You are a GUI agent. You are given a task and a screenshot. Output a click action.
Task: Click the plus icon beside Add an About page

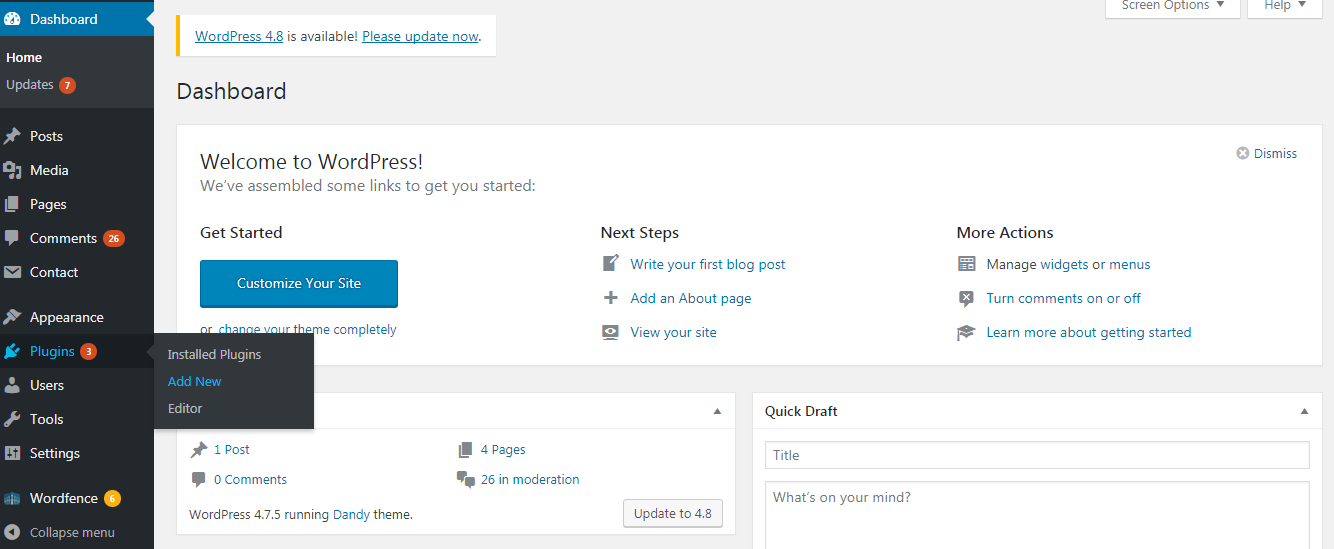tap(611, 298)
